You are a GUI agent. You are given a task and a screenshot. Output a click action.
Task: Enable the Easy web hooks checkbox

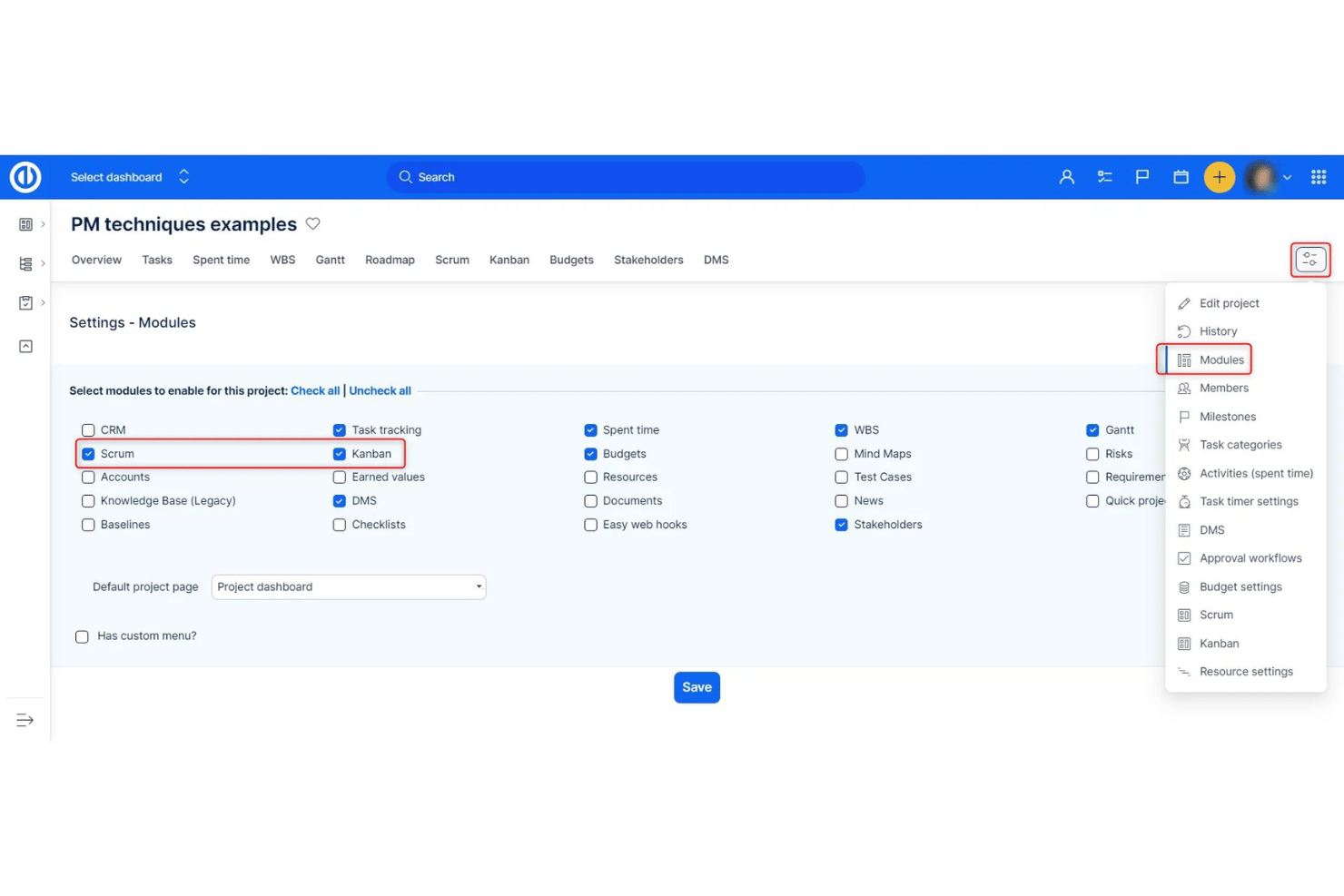pyautogui.click(x=590, y=525)
